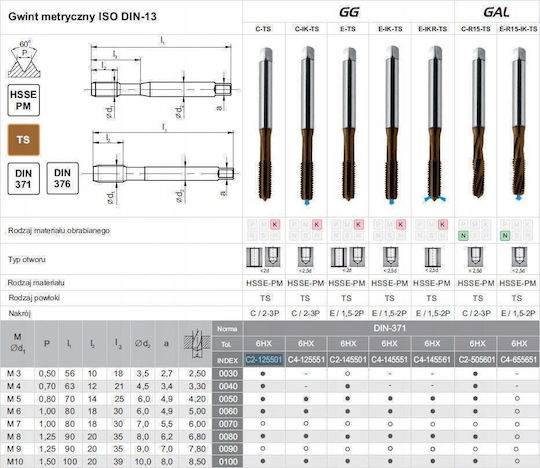540x468 pixels.
Task: Click the pitch value 0,70 in the M 4 row
Action: pyautogui.click(x=47, y=386)
